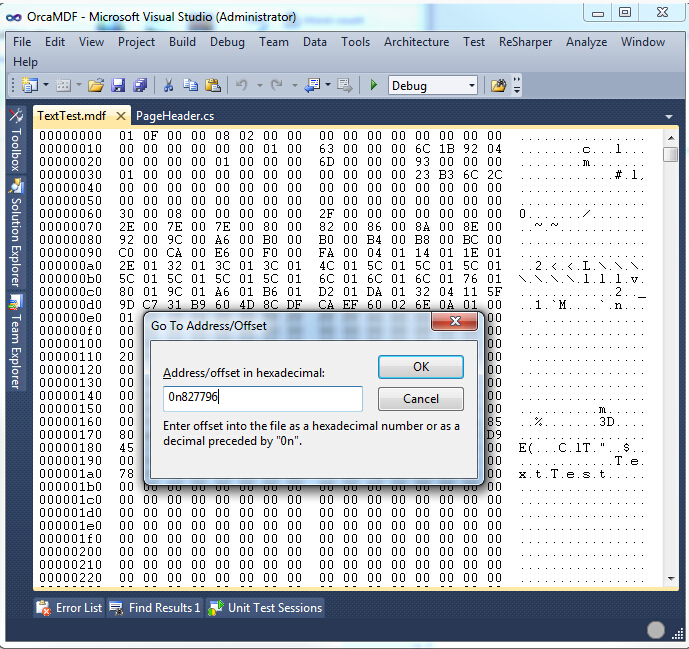Click the Add New Item toolbar icon

[x=63, y=85]
